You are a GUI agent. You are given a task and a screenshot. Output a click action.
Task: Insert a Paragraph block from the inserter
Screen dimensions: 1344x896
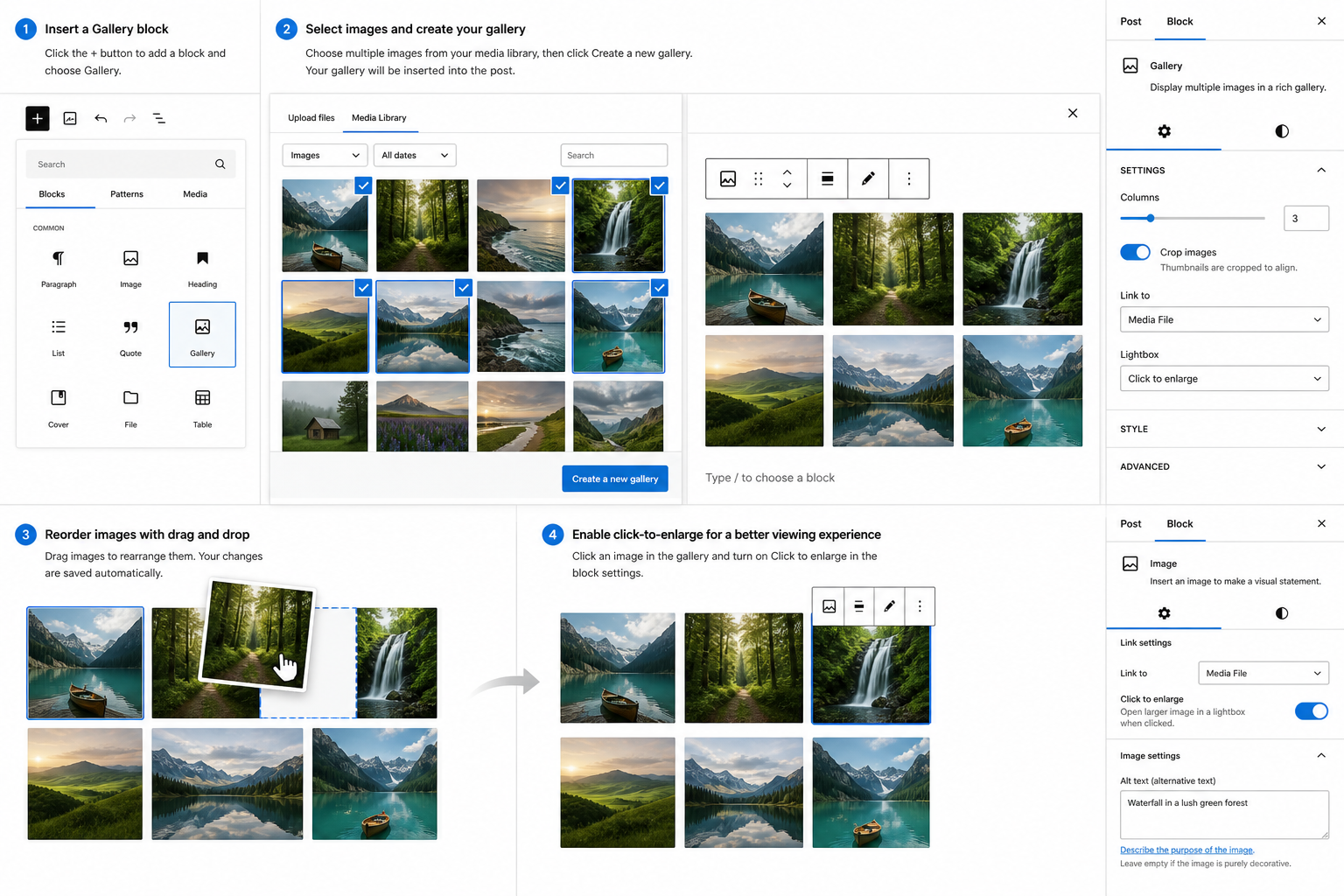[x=59, y=267]
